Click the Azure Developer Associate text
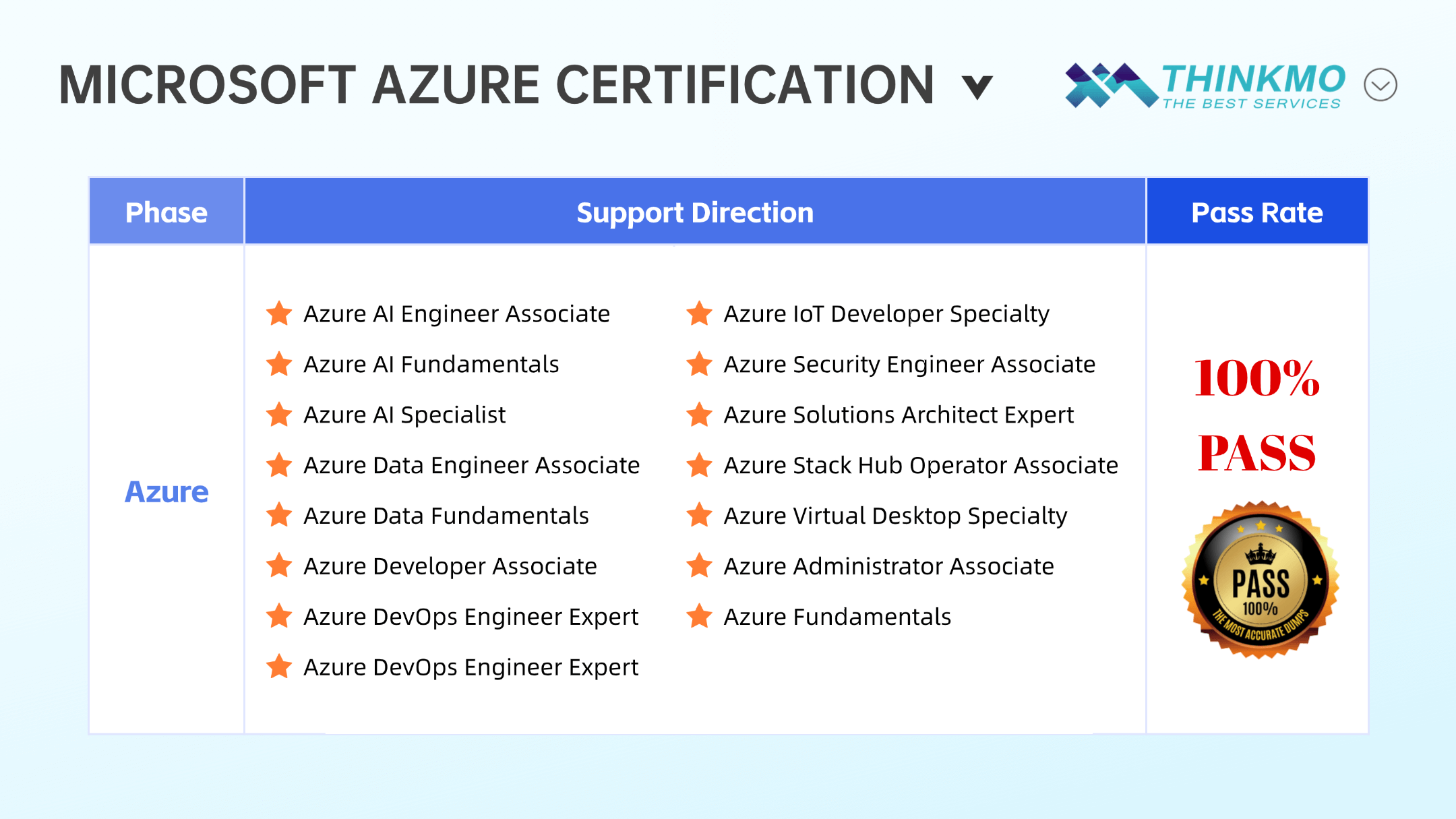1456x819 pixels. (x=450, y=566)
